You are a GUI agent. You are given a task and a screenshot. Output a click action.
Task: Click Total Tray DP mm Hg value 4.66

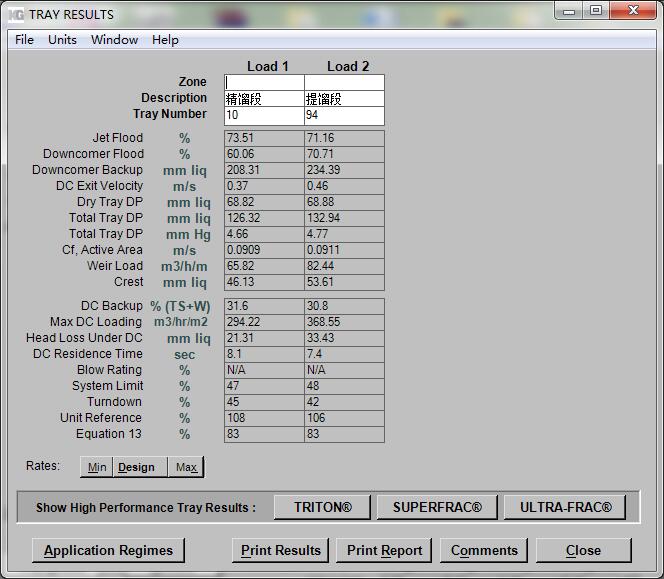264,235
